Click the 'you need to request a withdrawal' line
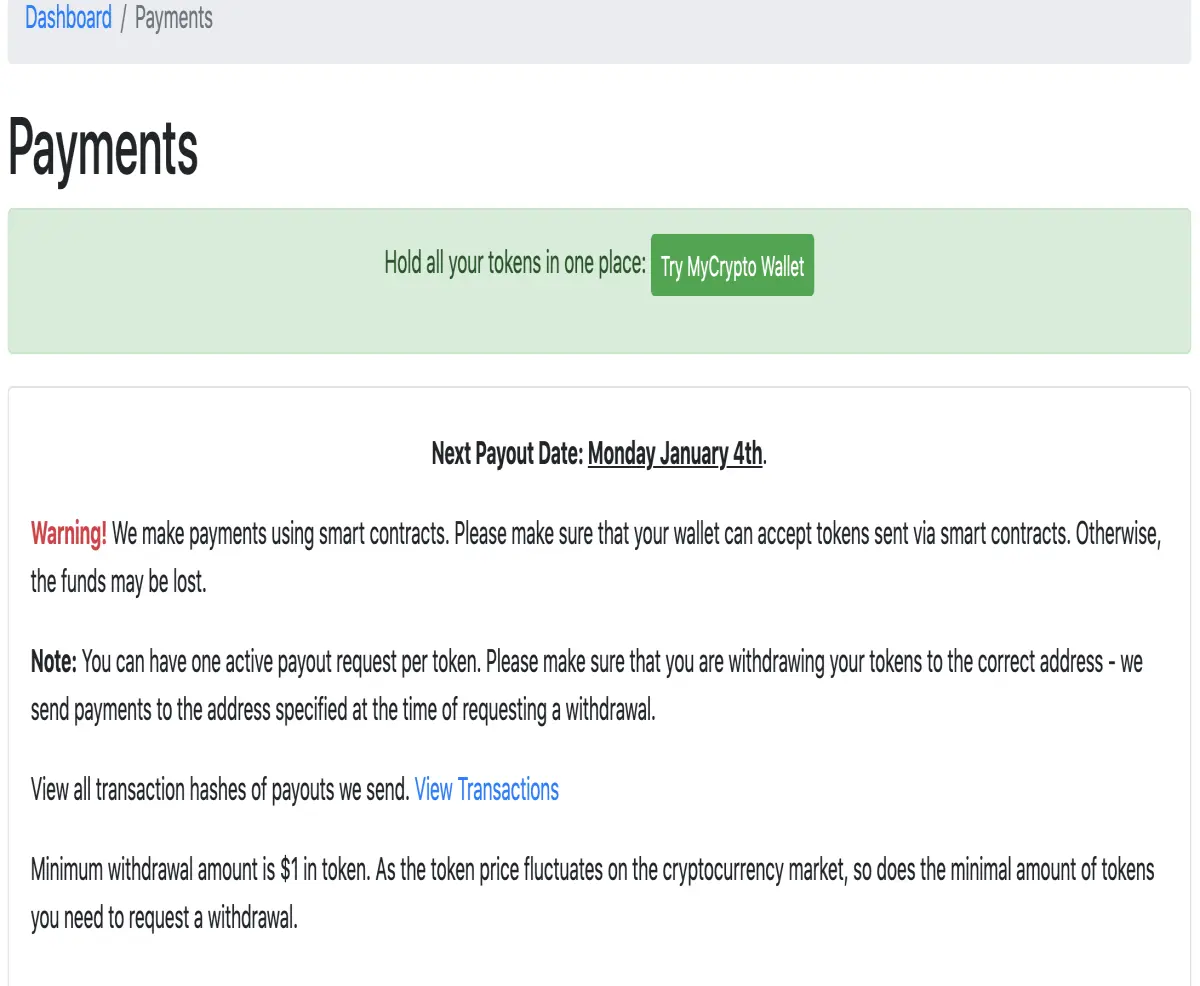Image resolution: width=1200 pixels, height=986 pixels. [x=164, y=918]
